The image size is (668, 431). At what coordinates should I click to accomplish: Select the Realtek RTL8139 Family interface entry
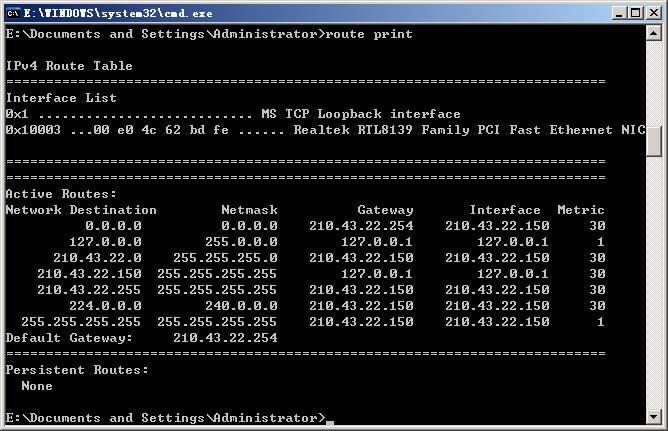click(x=469, y=130)
